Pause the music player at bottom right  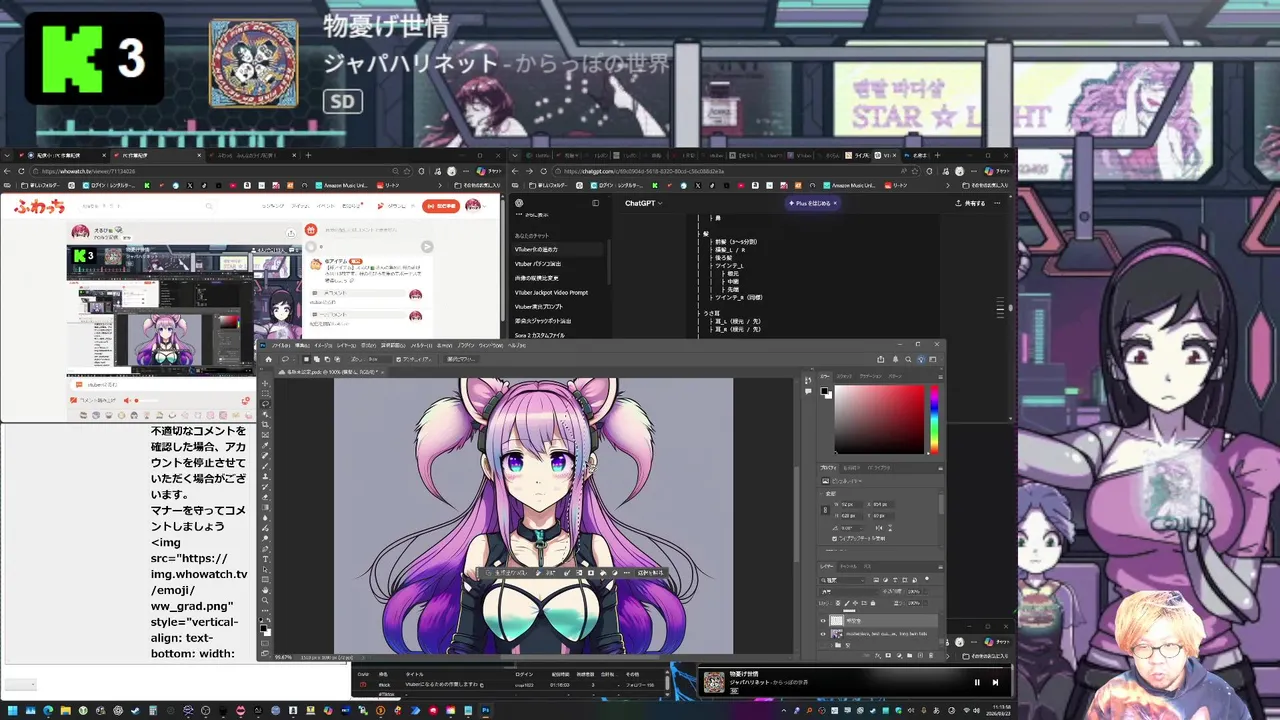tap(977, 682)
